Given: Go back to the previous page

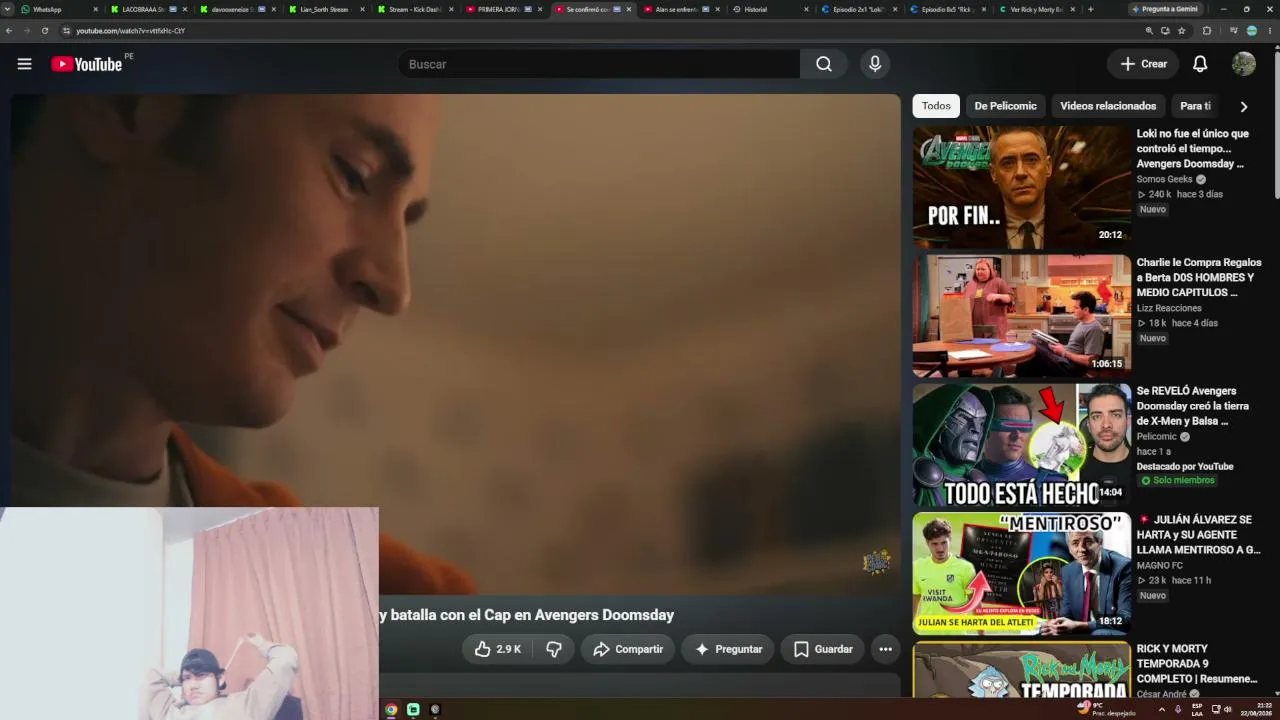Looking at the screenshot, I should point(9,31).
